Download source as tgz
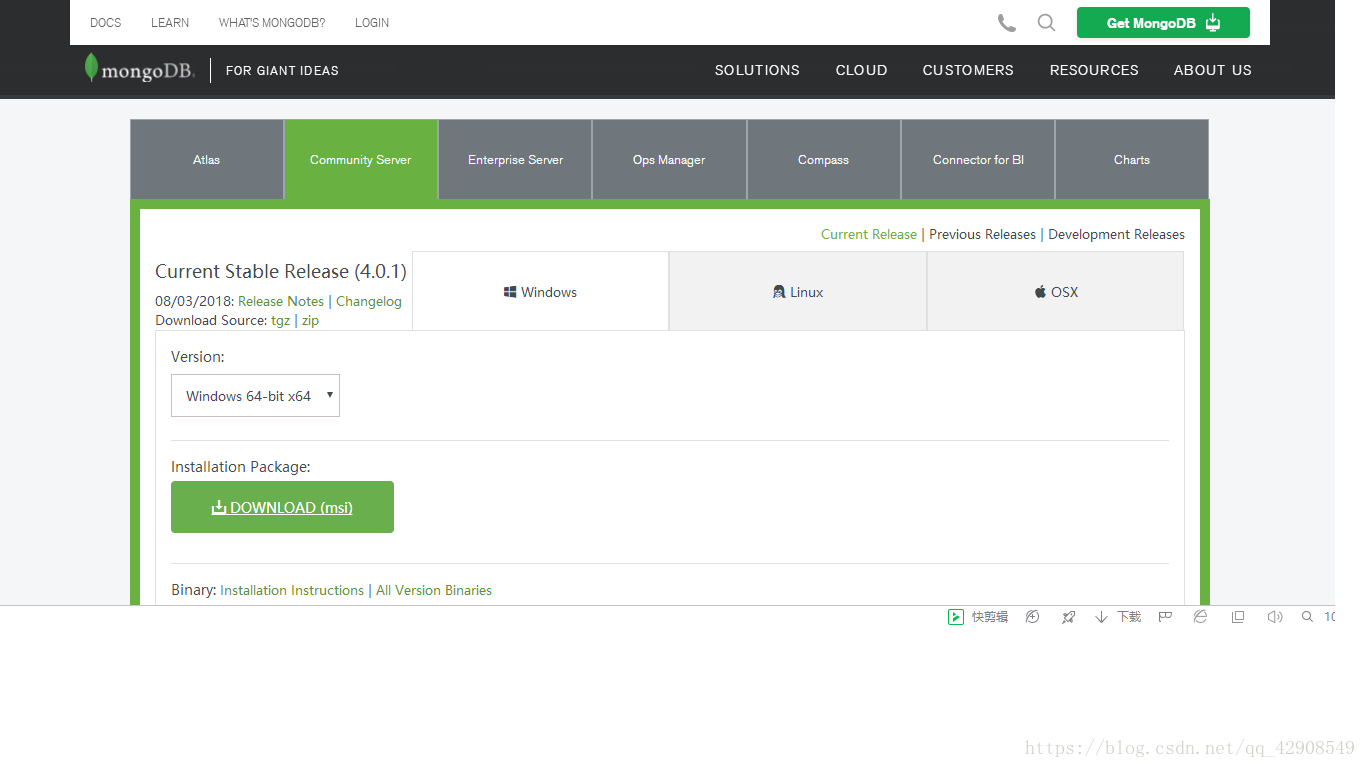This screenshot has width=1366, height=768. pyautogui.click(x=280, y=321)
